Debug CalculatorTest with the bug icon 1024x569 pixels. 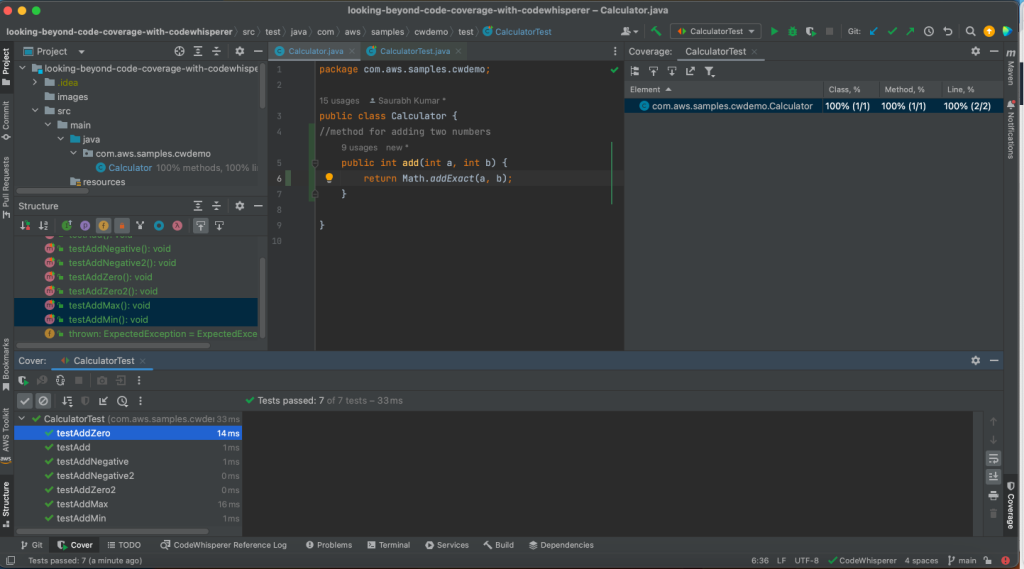tap(792, 31)
